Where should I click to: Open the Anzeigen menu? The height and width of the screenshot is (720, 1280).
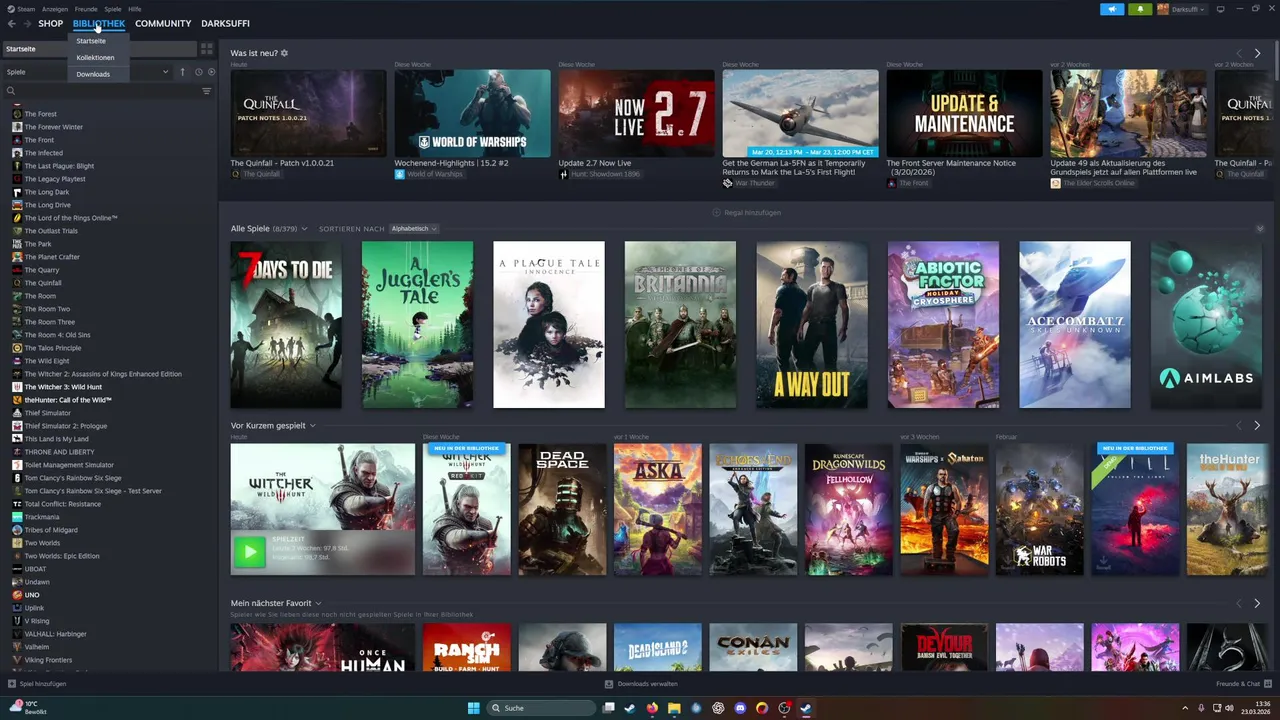pos(55,9)
